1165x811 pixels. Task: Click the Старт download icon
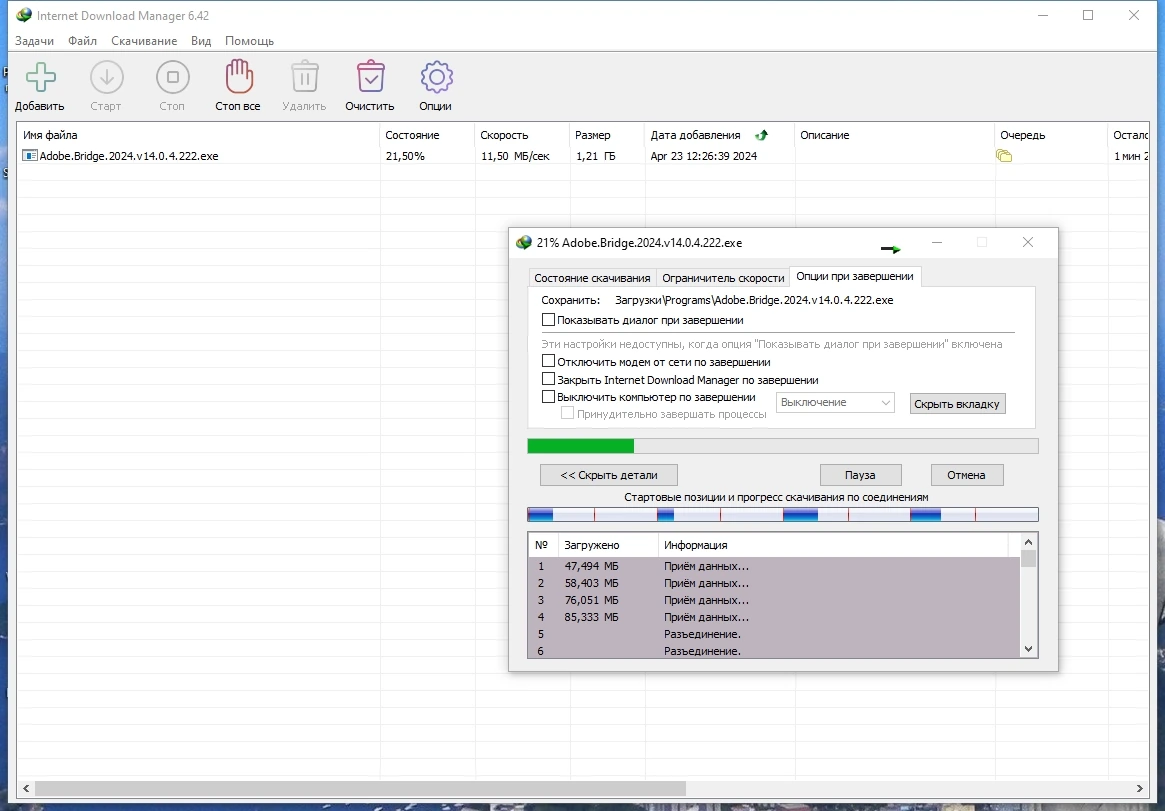(106, 76)
